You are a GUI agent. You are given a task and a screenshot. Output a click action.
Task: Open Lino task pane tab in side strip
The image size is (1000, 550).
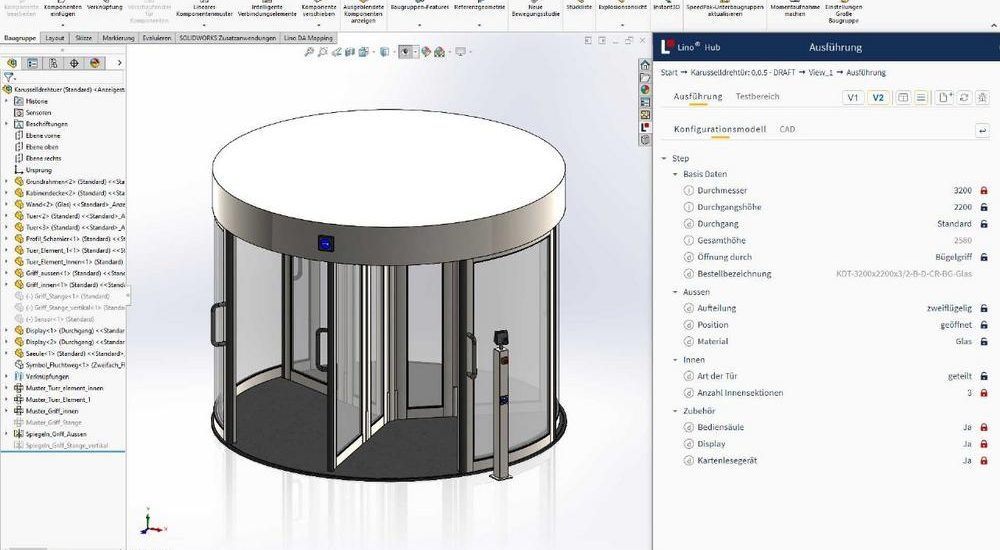(x=645, y=128)
